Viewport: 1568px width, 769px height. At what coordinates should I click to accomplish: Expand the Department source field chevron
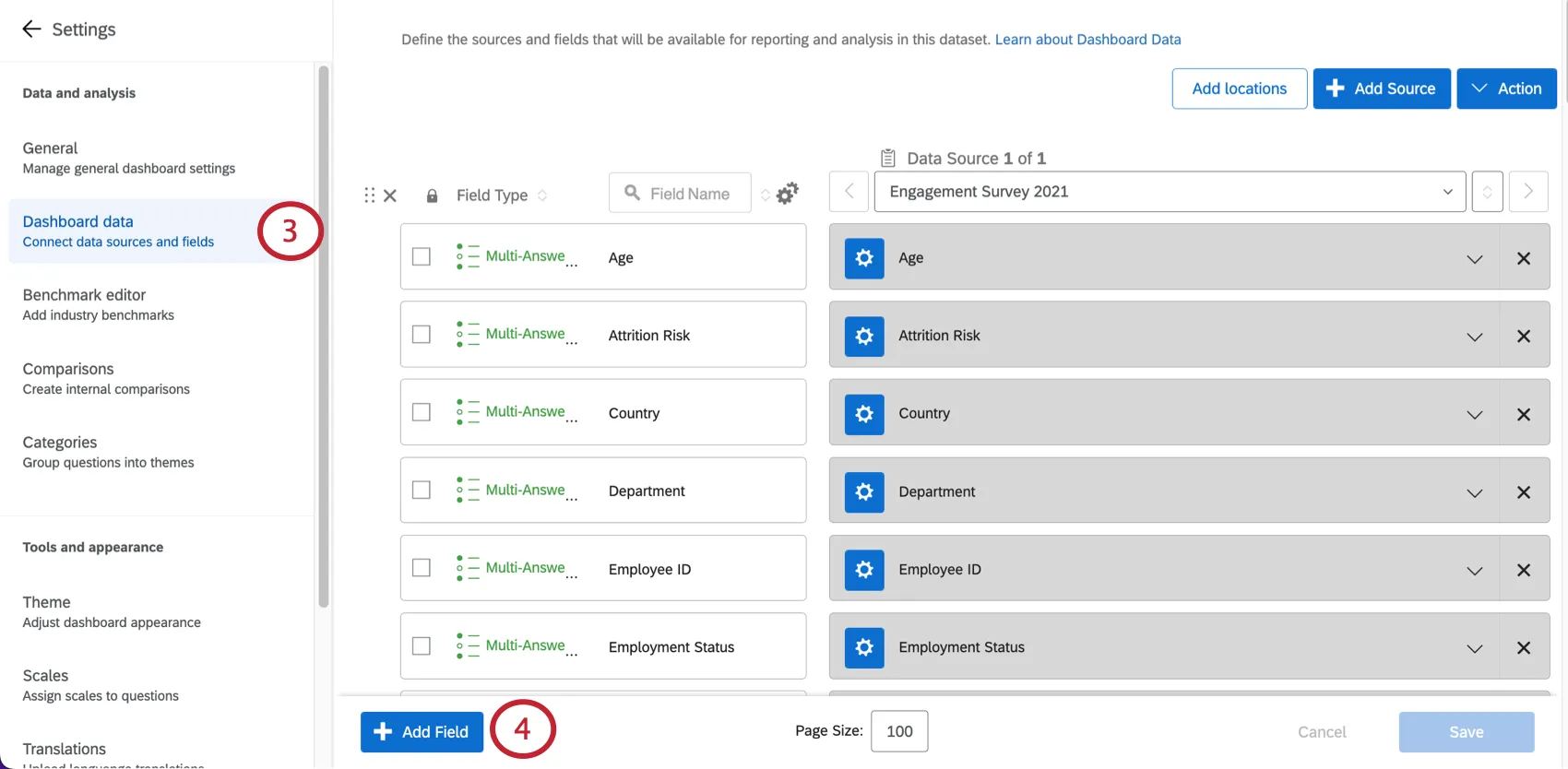(x=1474, y=492)
